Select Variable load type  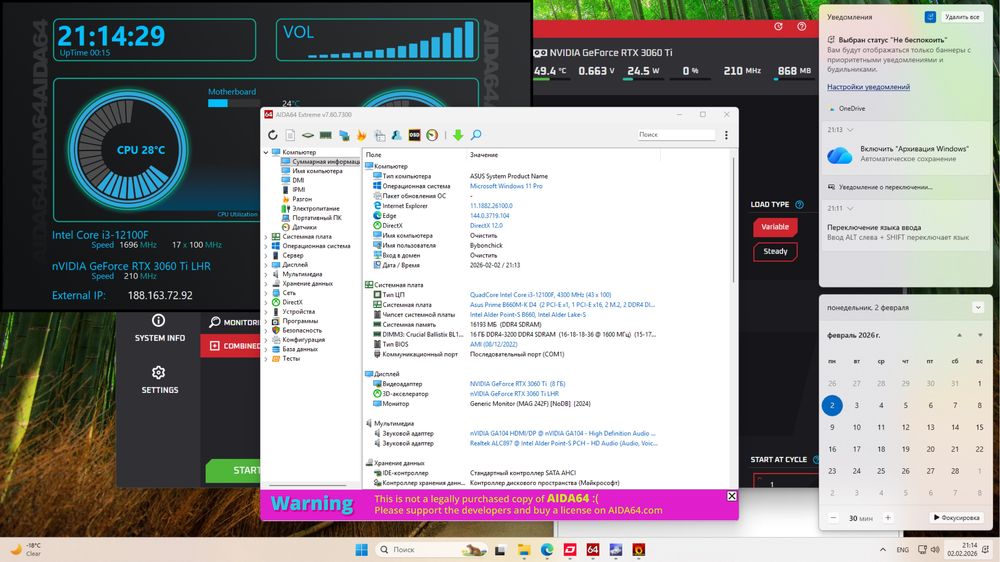tap(775, 227)
